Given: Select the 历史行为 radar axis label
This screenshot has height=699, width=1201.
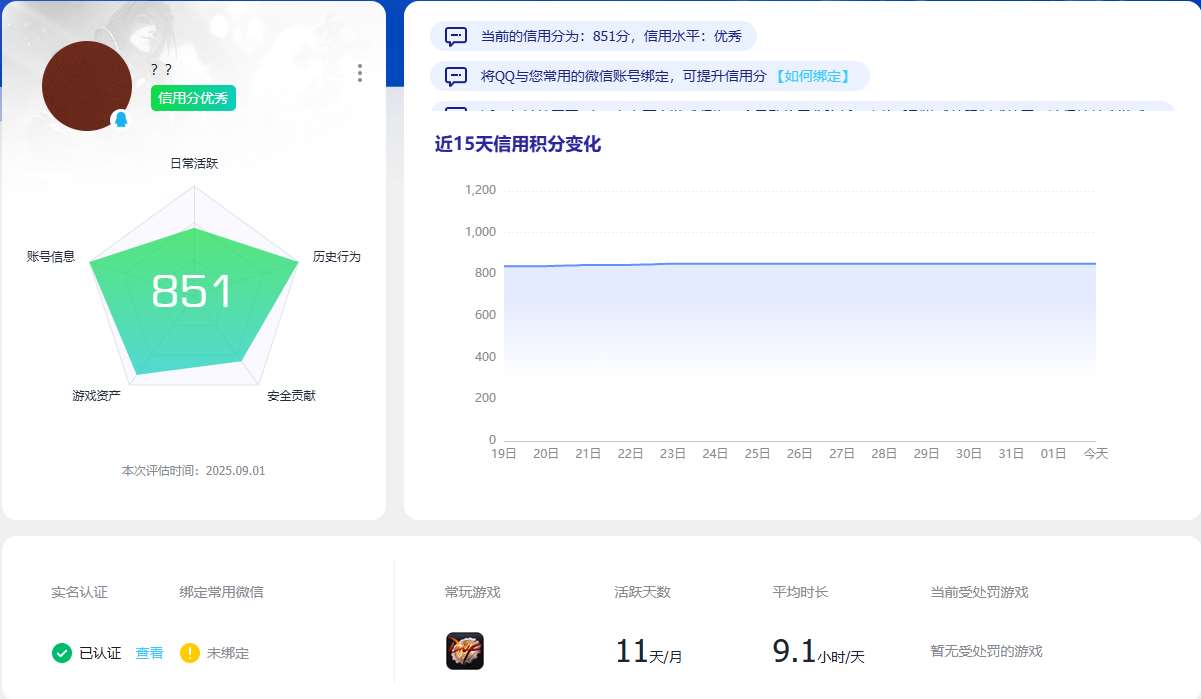Looking at the screenshot, I should pos(336,257).
